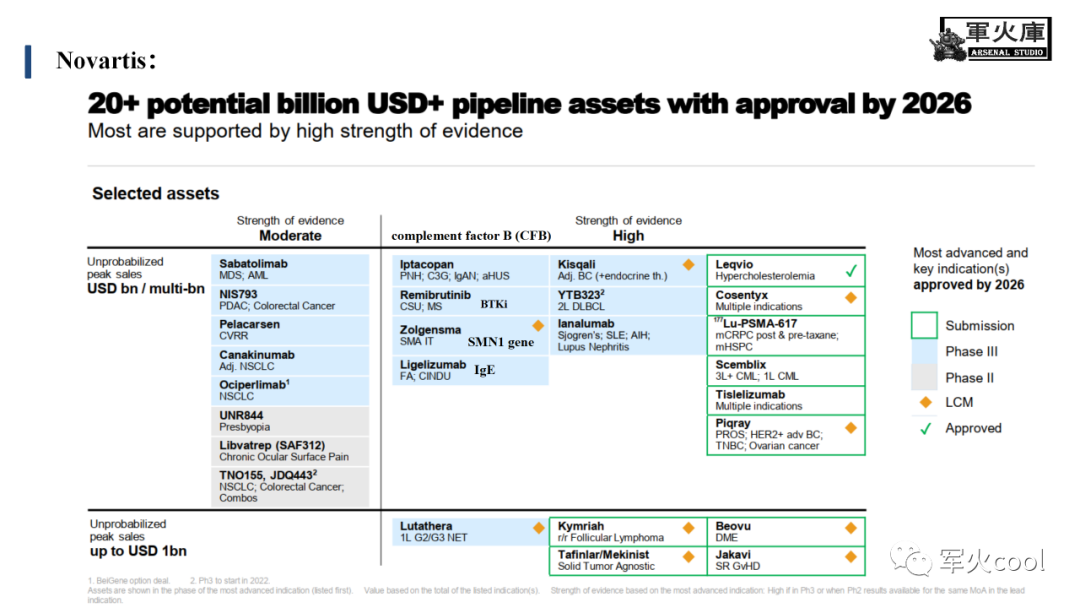
Task: Select the Tislelizumab Multiple indications box
Action: (786, 400)
